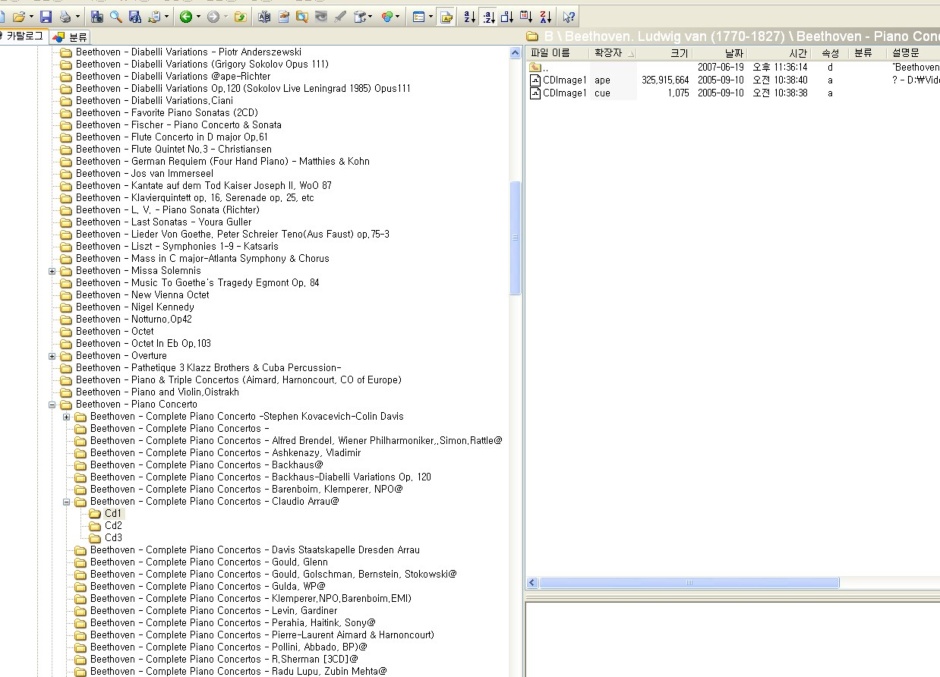Sort by the 크기 column header

(665, 53)
